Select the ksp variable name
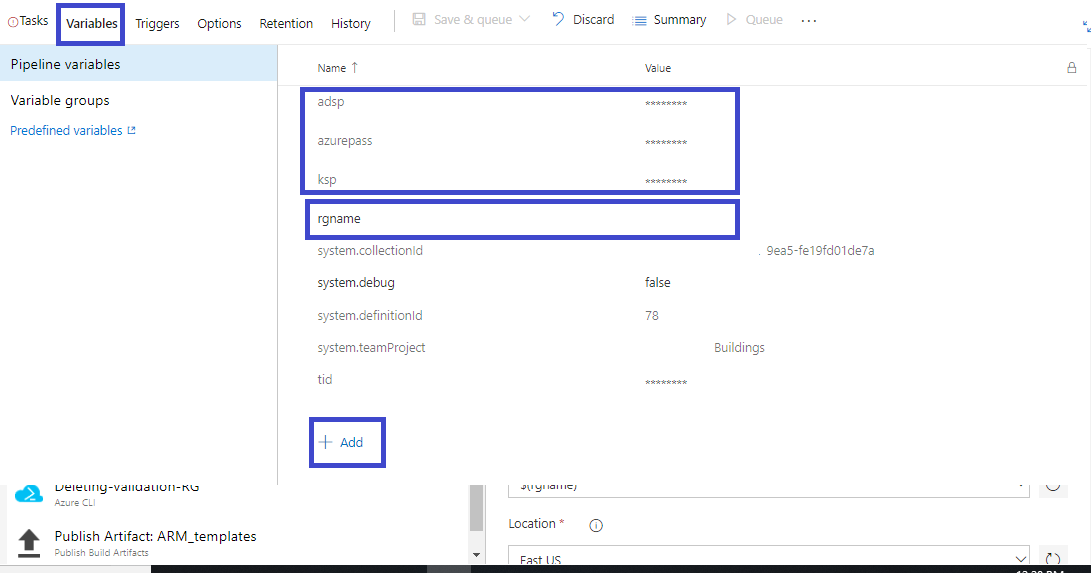 [x=327, y=179]
